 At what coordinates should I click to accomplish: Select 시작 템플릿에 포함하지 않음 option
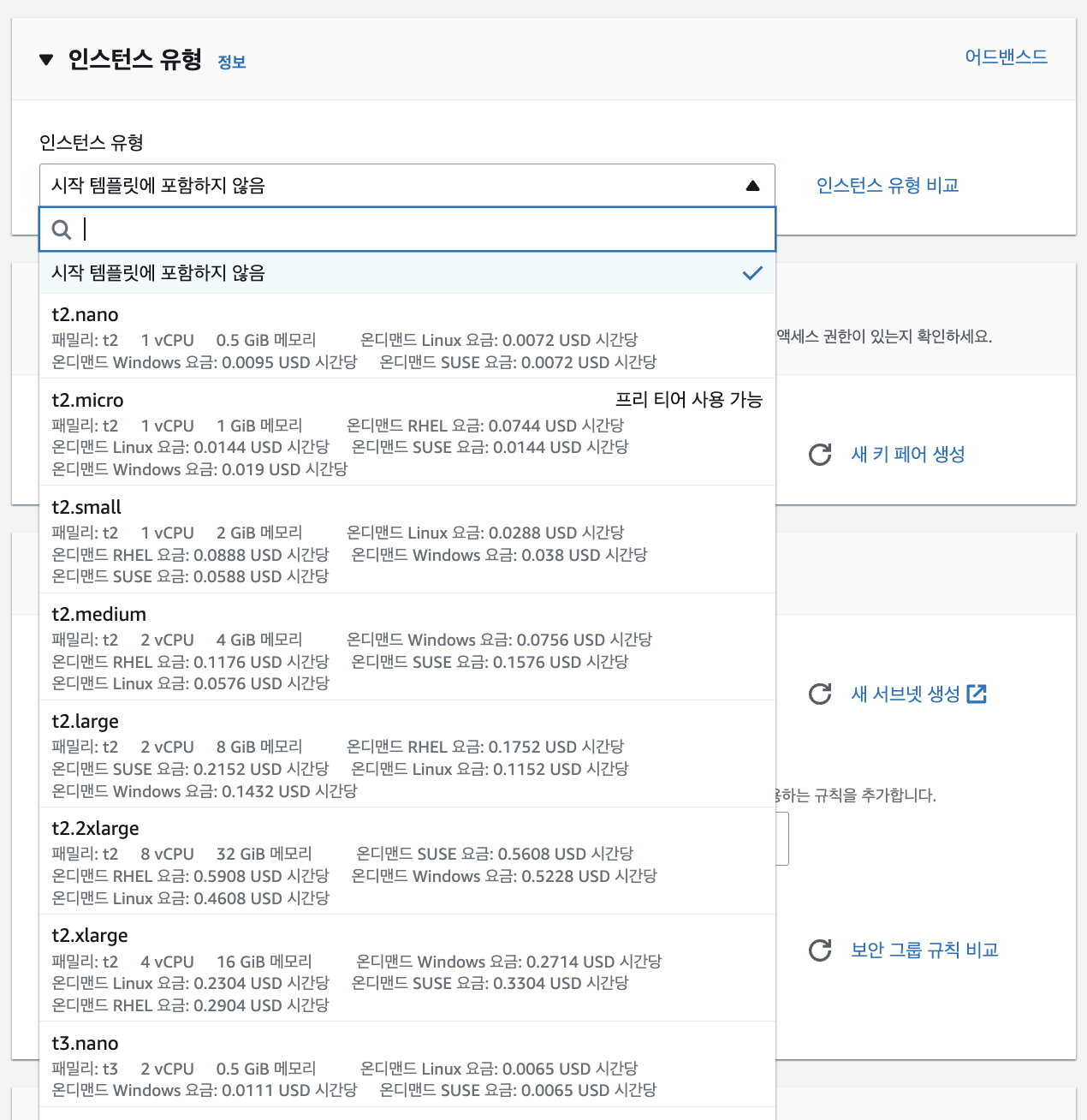point(407,272)
